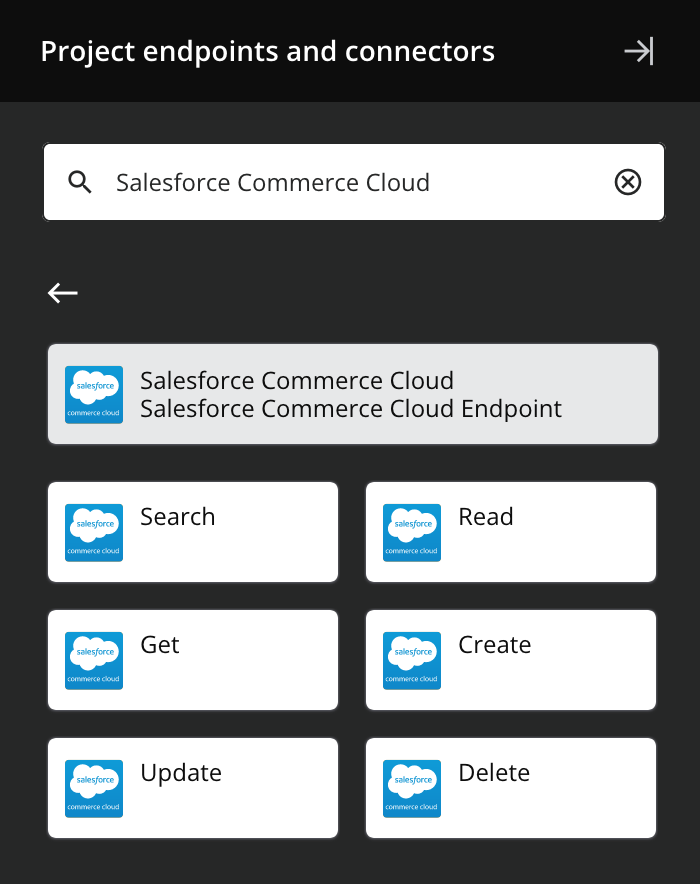Screen dimensions: 700x884
Task: Click the Salesforce logo on the Create card
Action: (411, 659)
